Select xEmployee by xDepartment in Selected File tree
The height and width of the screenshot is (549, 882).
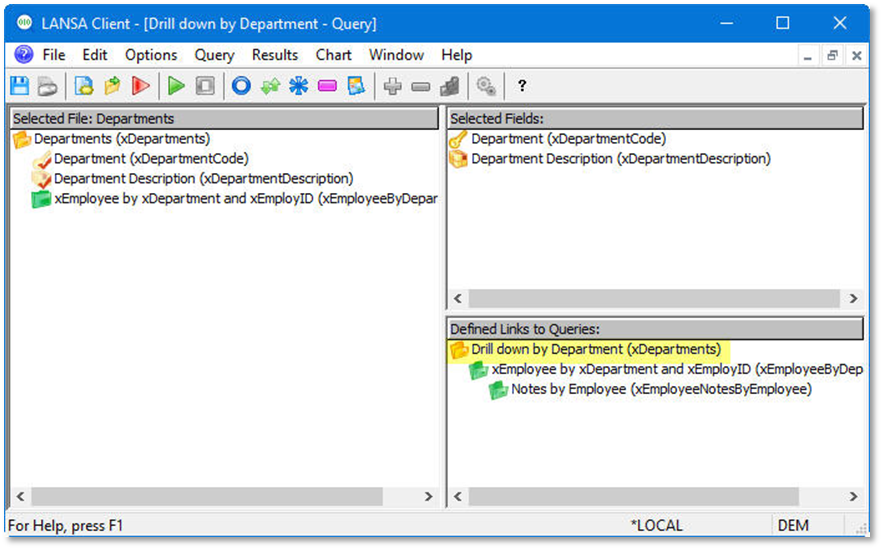click(245, 199)
